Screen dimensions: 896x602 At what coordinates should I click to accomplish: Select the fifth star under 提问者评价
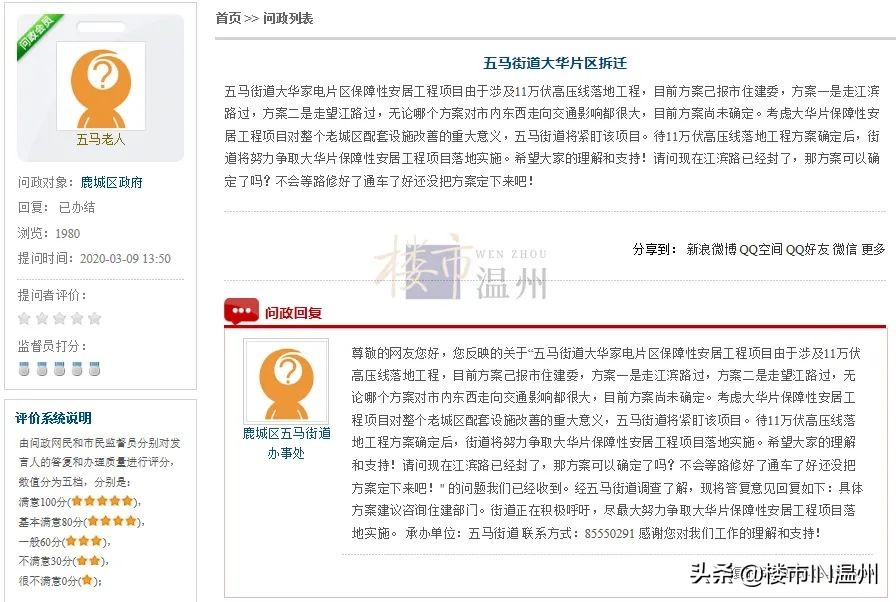pyautogui.click(x=96, y=317)
